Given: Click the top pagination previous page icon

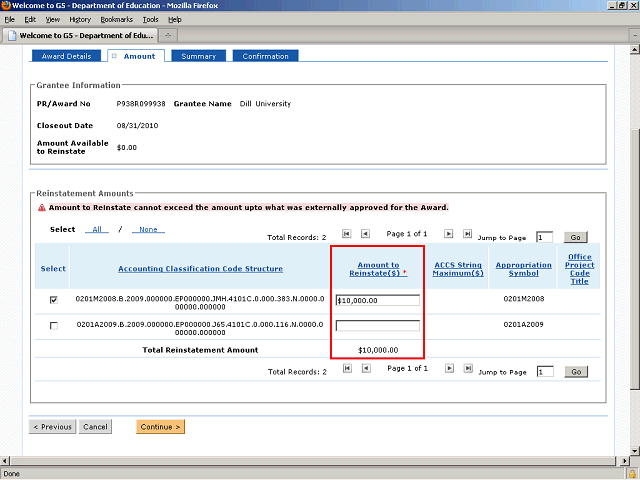Looking at the screenshot, I should 365,234.
